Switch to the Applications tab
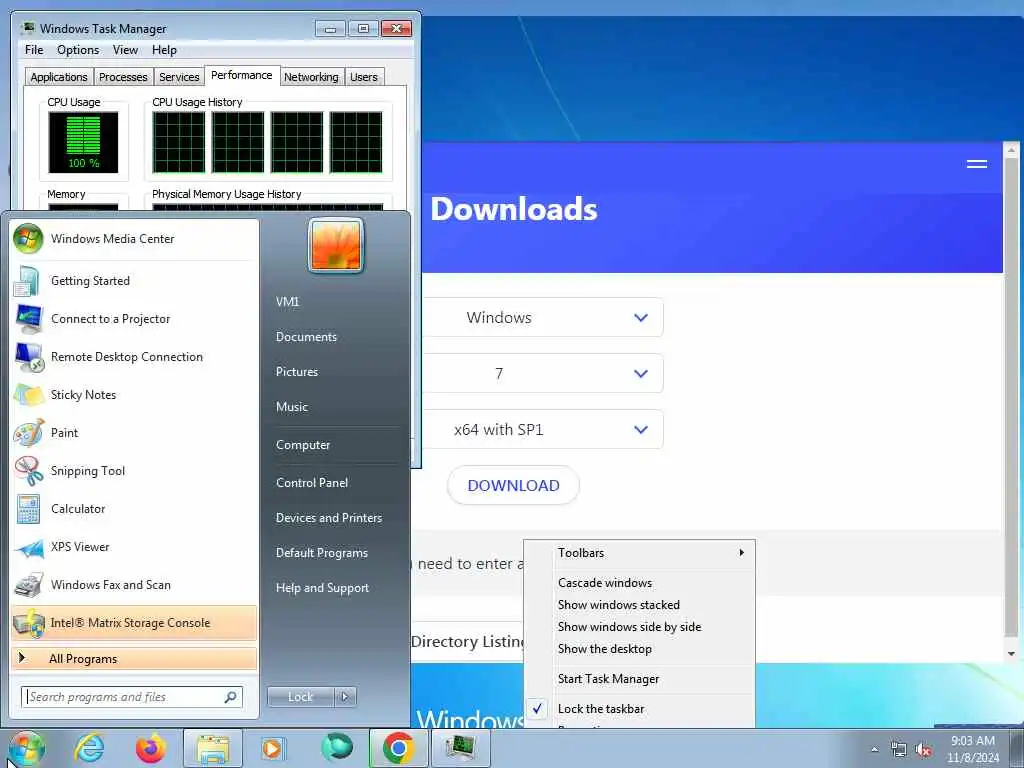Viewport: 1024px width, 768px height. (x=59, y=77)
